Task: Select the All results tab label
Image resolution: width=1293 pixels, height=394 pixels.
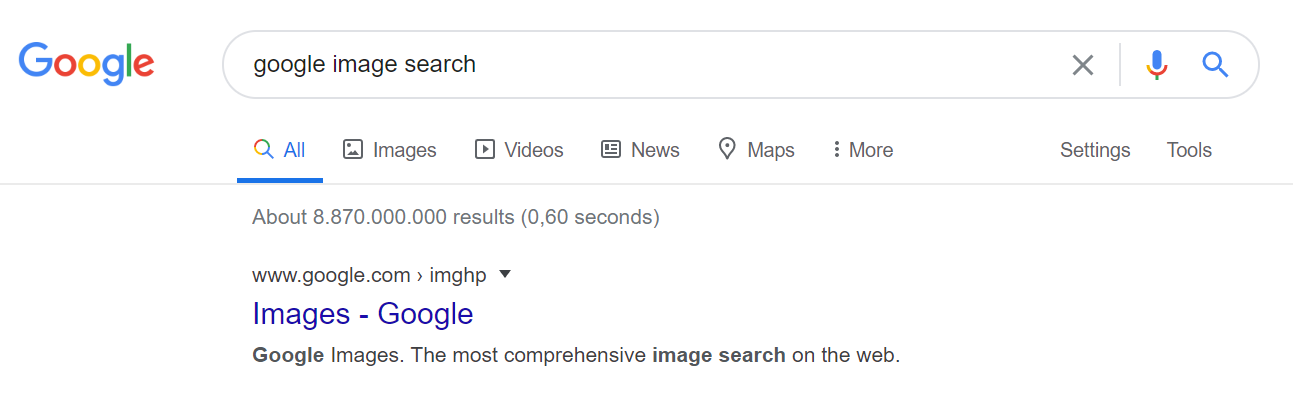Action: click(x=294, y=150)
